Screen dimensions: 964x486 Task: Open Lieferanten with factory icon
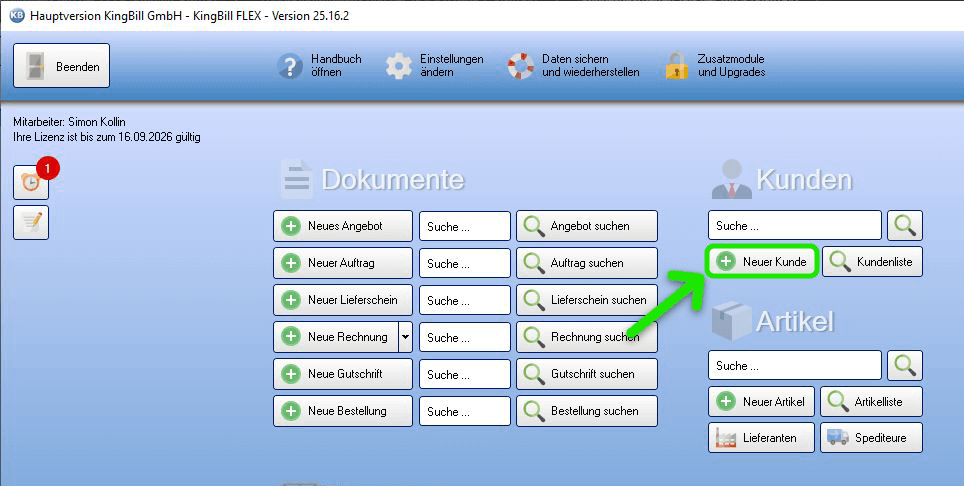761,437
